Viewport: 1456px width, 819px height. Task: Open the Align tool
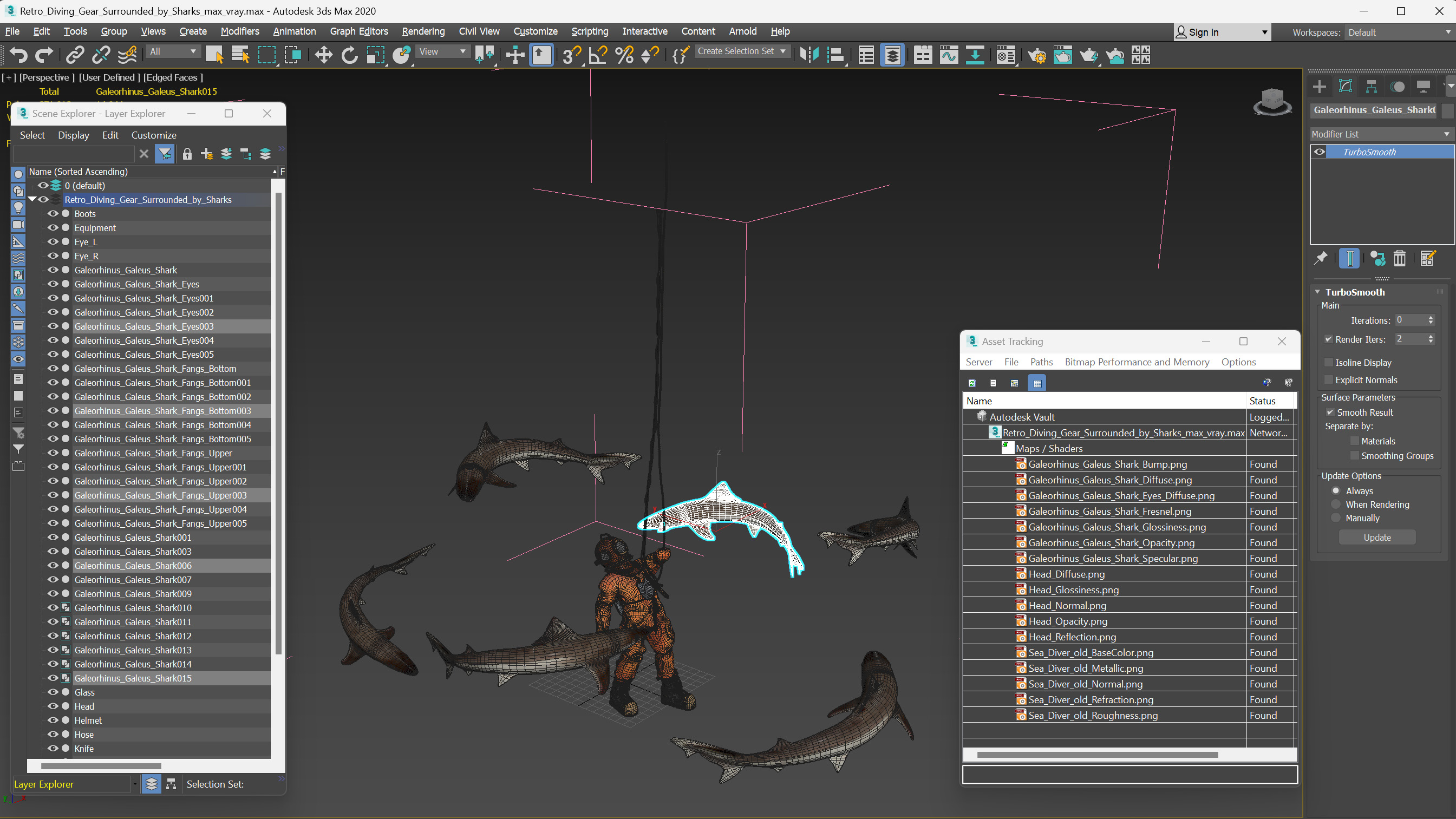pos(835,55)
